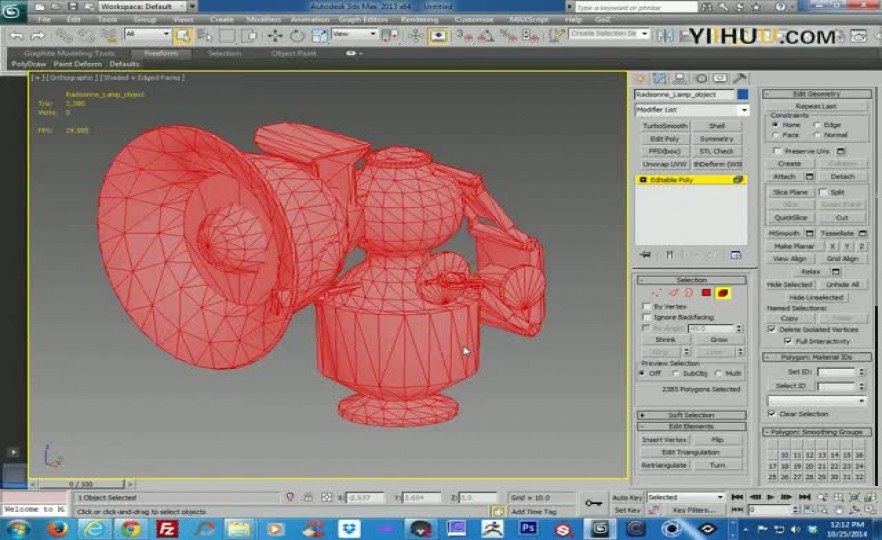Open Create Selection Set dropdown
The width and height of the screenshot is (882, 540).
pos(608,34)
